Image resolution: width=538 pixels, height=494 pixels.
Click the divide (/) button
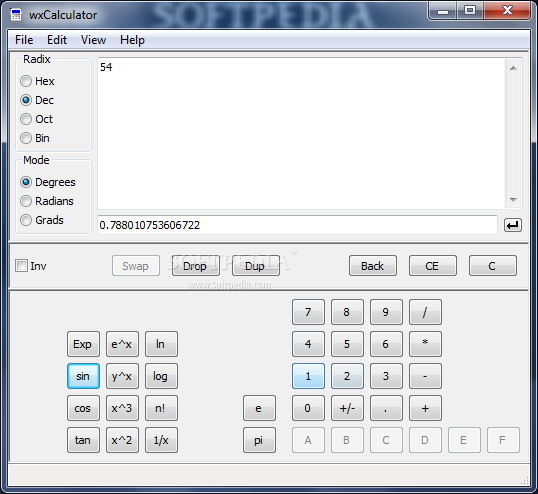point(425,312)
